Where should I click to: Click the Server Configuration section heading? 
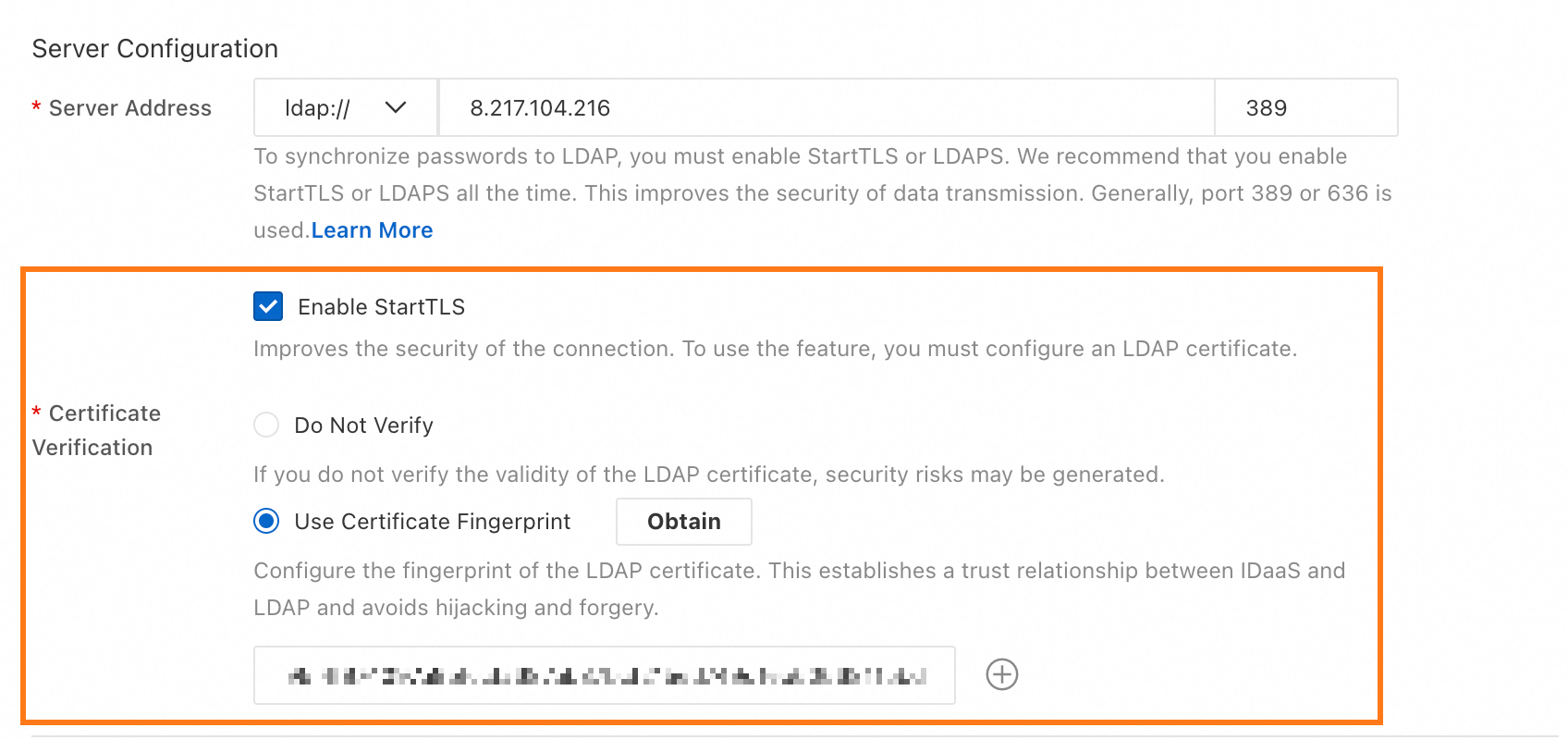155,48
